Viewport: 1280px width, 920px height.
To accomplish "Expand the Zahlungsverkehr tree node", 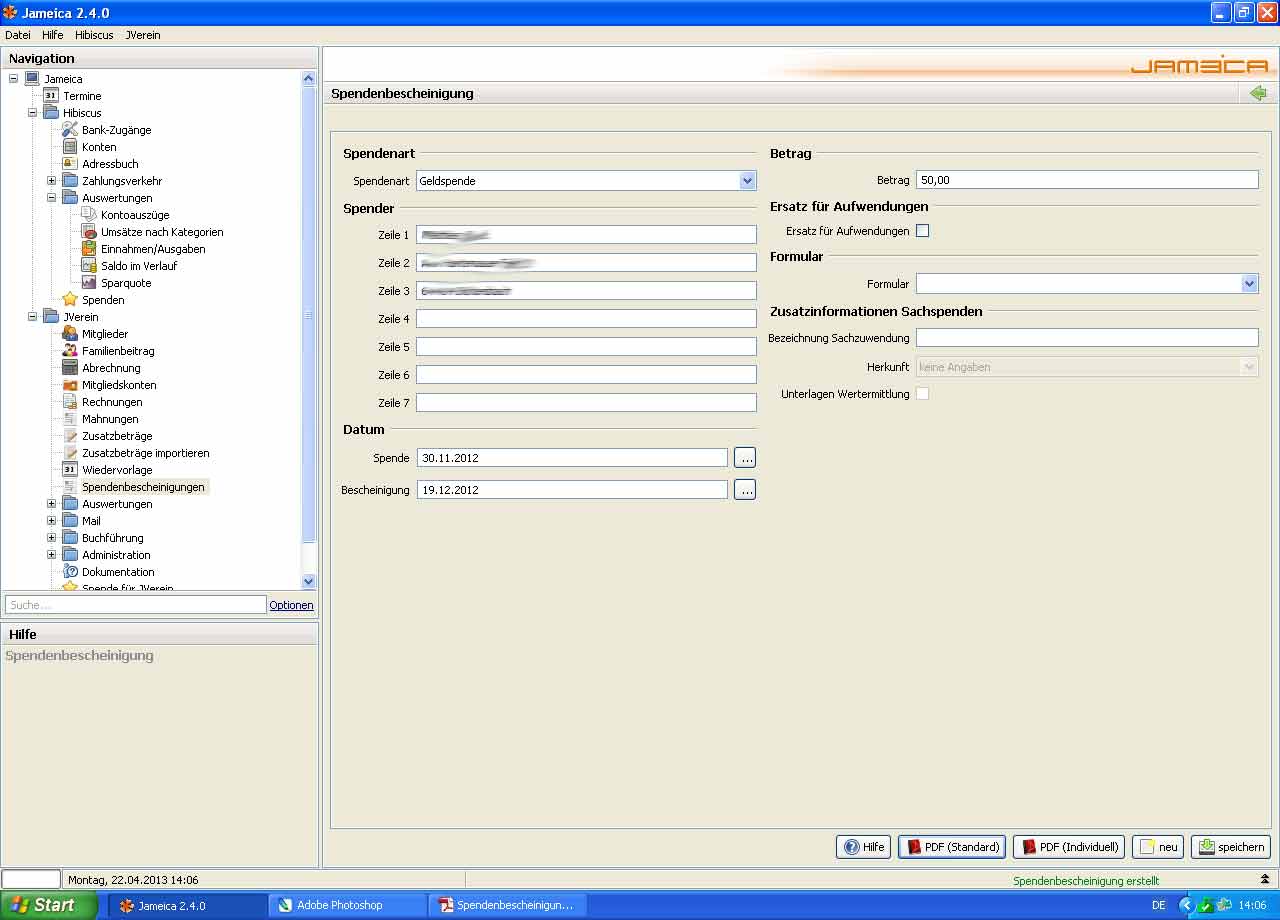I will coord(51,181).
